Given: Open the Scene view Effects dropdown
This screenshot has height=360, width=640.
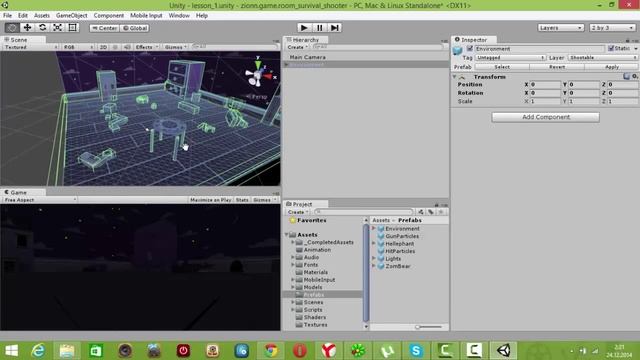Looking at the screenshot, I should click(x=147, y=47).
